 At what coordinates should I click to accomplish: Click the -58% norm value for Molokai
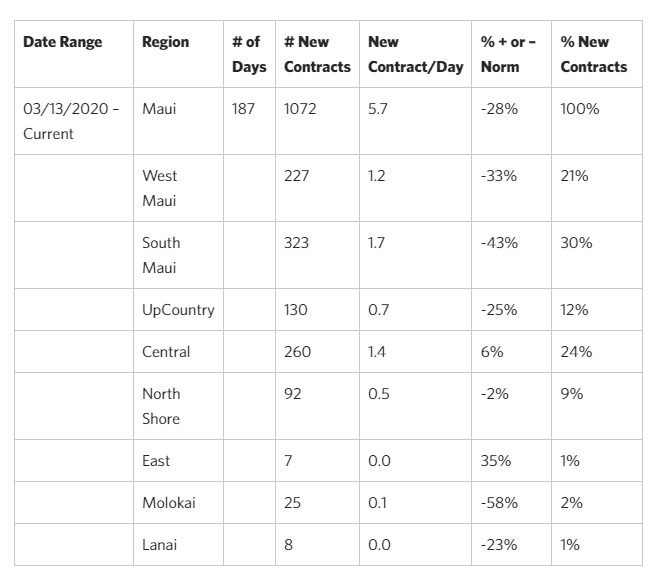coord(499,503)
